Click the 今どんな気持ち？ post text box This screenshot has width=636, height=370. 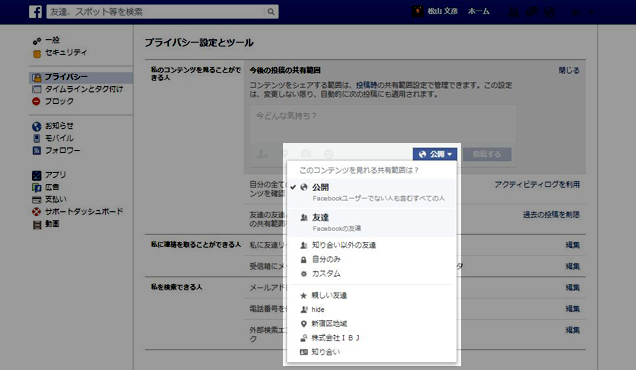[x=383, y=124]
